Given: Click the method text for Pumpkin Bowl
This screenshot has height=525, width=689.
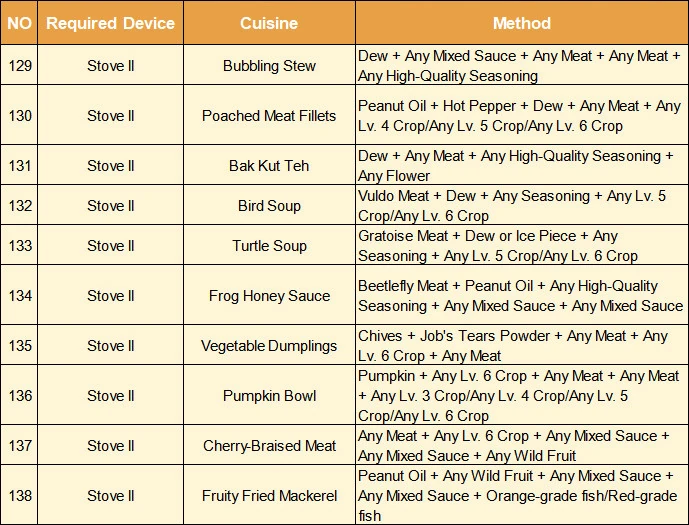Looking at the screenshot, I should coord(521,396).
